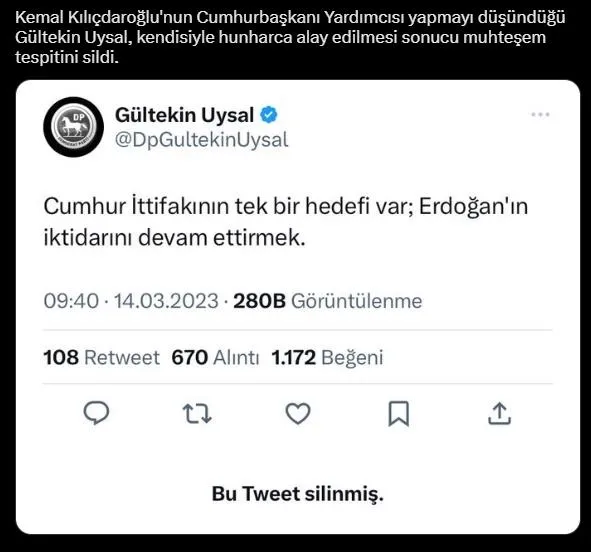591x552 pixels.
Task: Click the 09:40 timestamp
Action: [71, 301]
